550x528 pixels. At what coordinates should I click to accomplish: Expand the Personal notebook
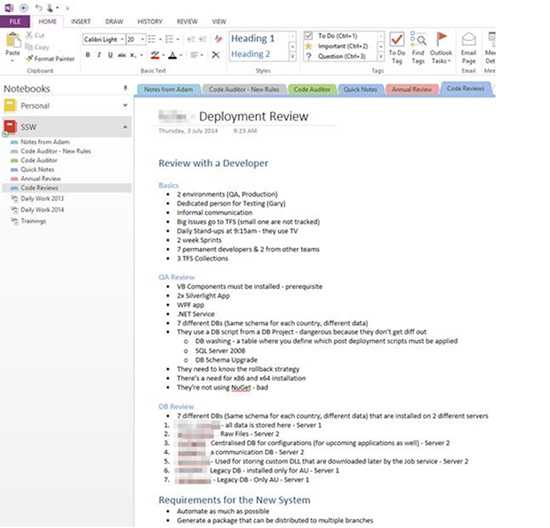[125, 105]
